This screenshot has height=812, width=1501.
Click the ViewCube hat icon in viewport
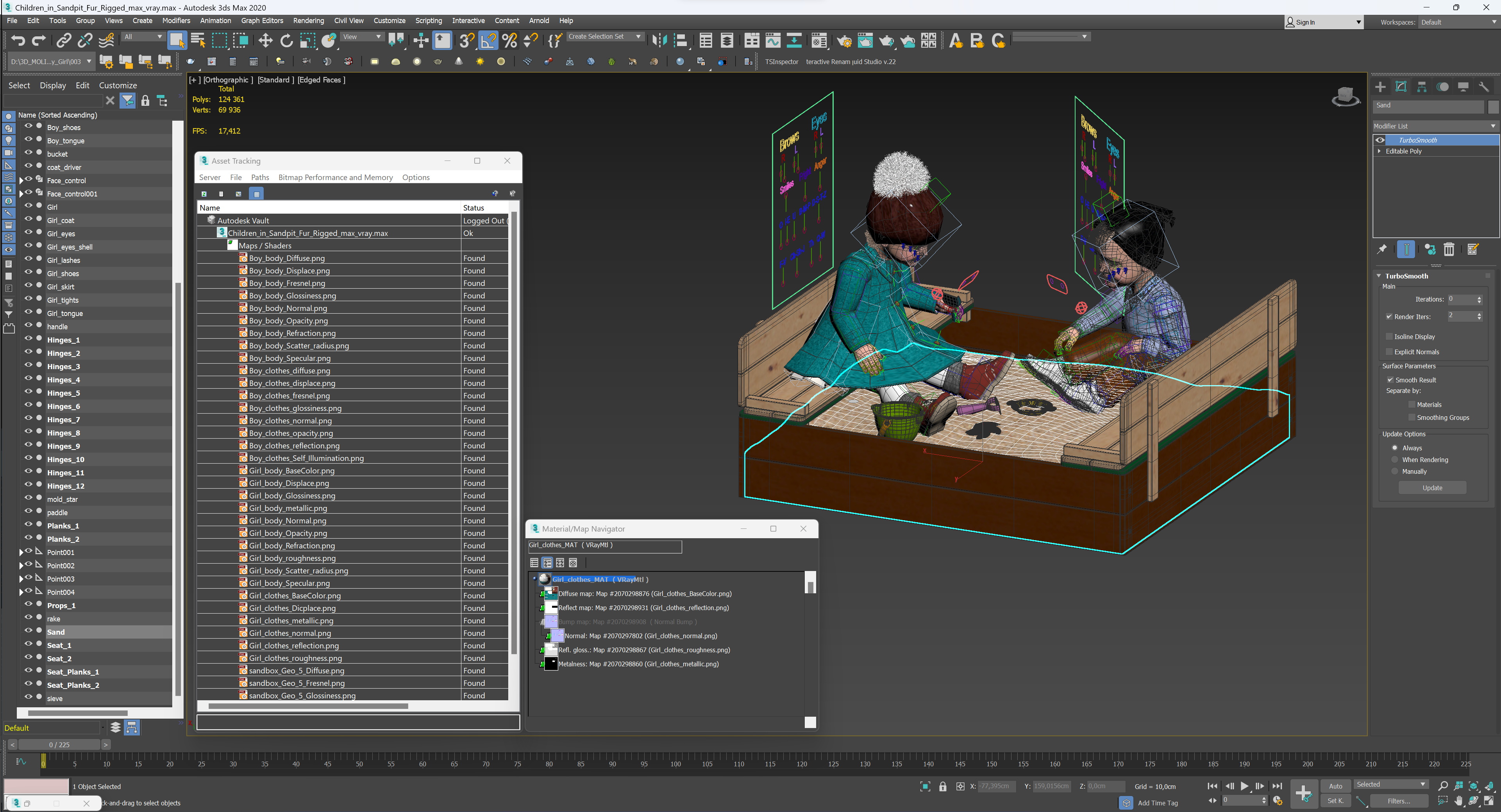coord(1346,97)
